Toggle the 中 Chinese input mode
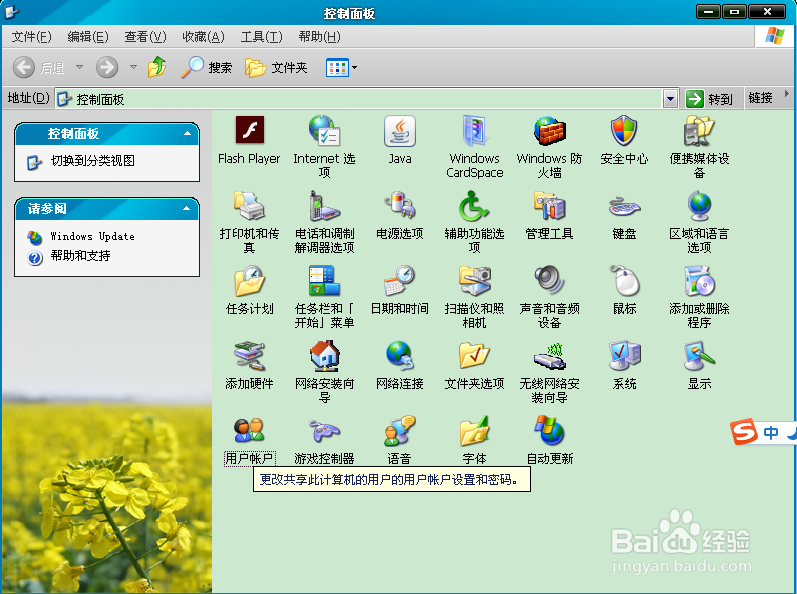 point(771,433)
